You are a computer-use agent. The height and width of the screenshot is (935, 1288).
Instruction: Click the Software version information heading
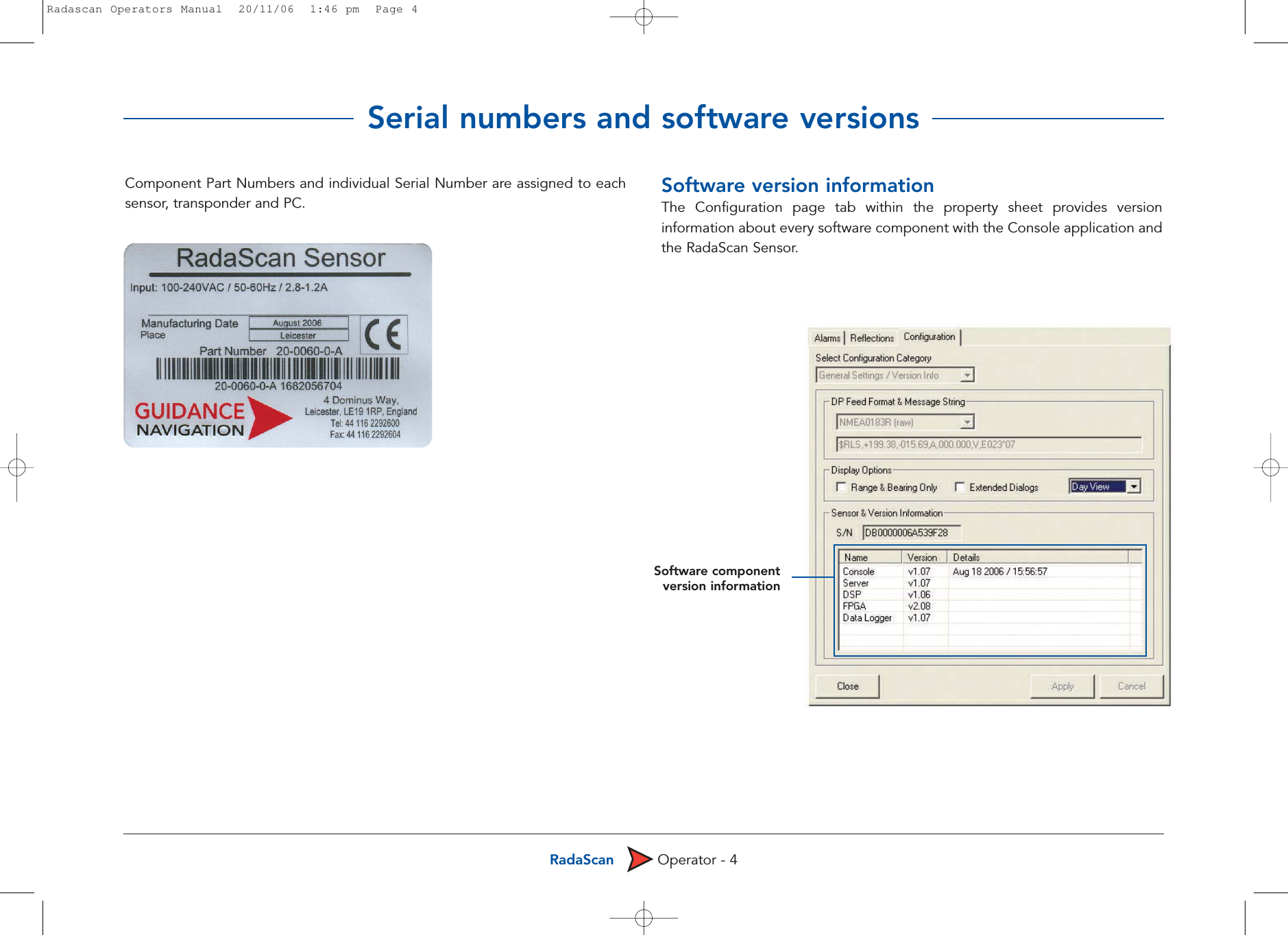click(x=797, y=185)
